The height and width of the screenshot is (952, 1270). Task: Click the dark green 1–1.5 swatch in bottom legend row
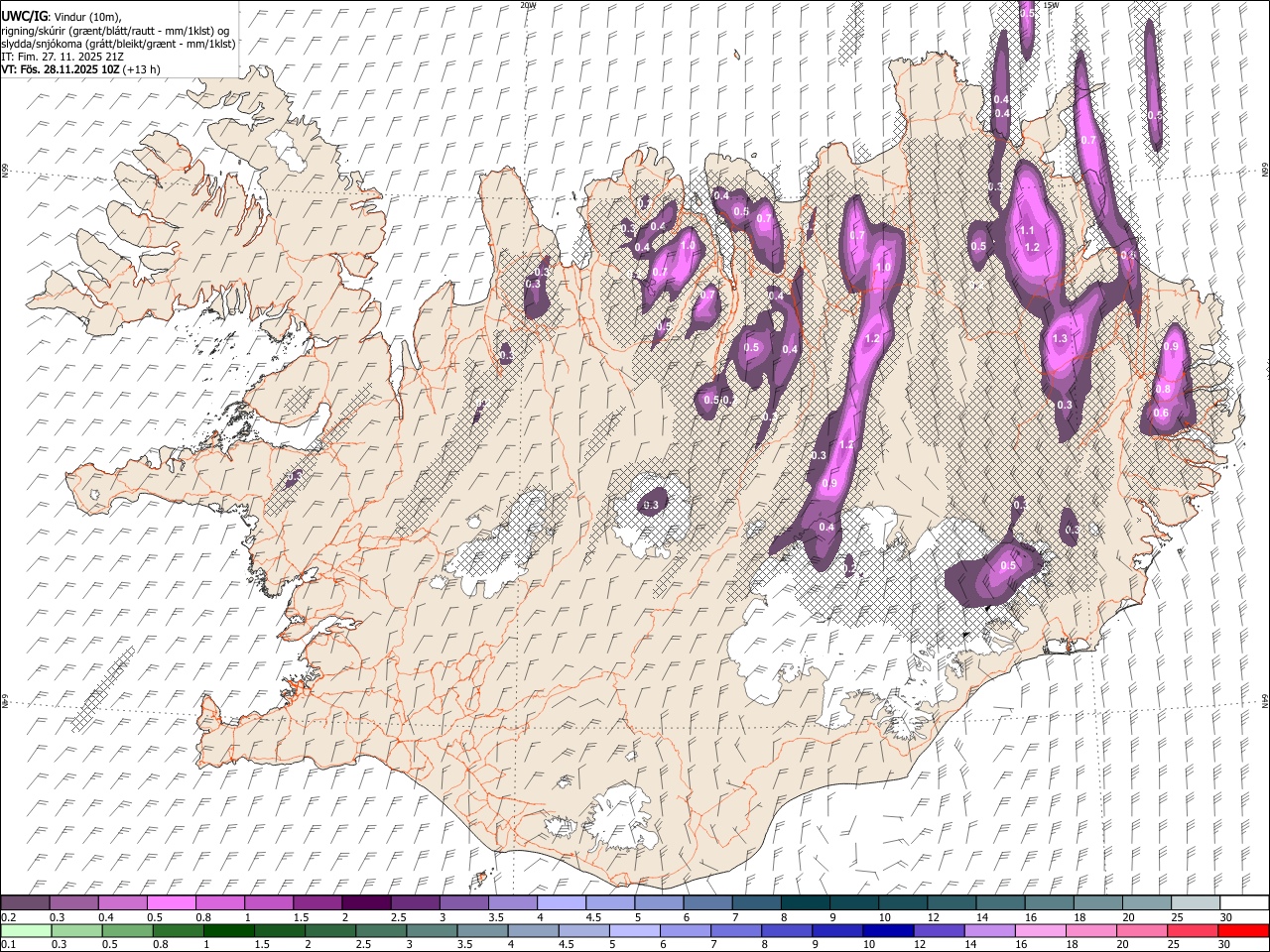point(231,930)
